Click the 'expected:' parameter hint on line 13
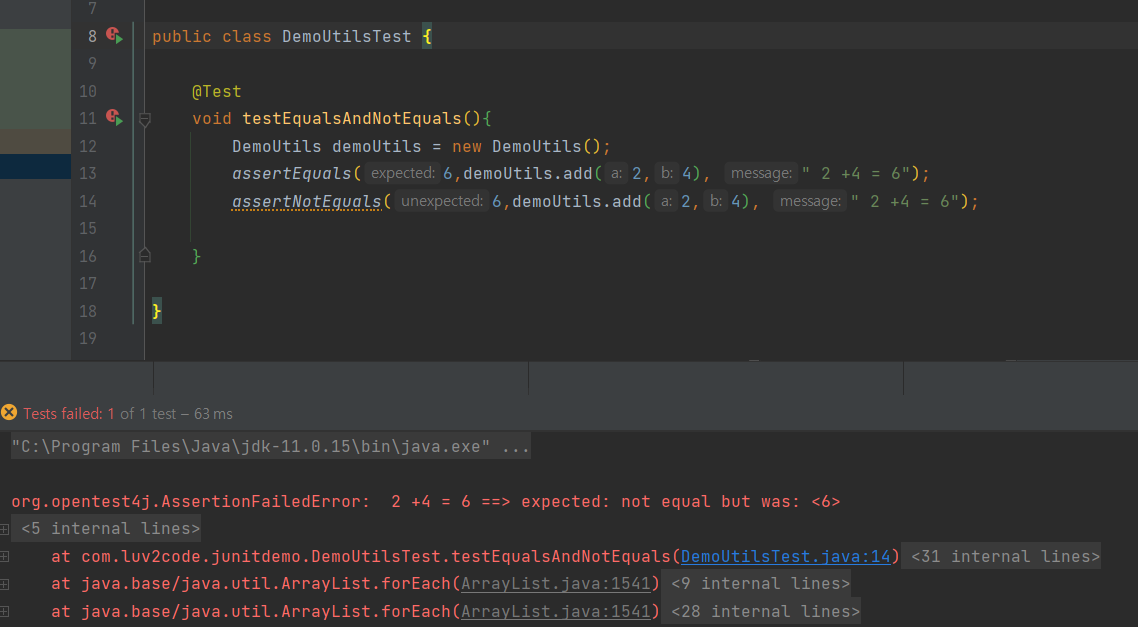1138x627 pixels. pyautogui.click(x=403, y=173)
